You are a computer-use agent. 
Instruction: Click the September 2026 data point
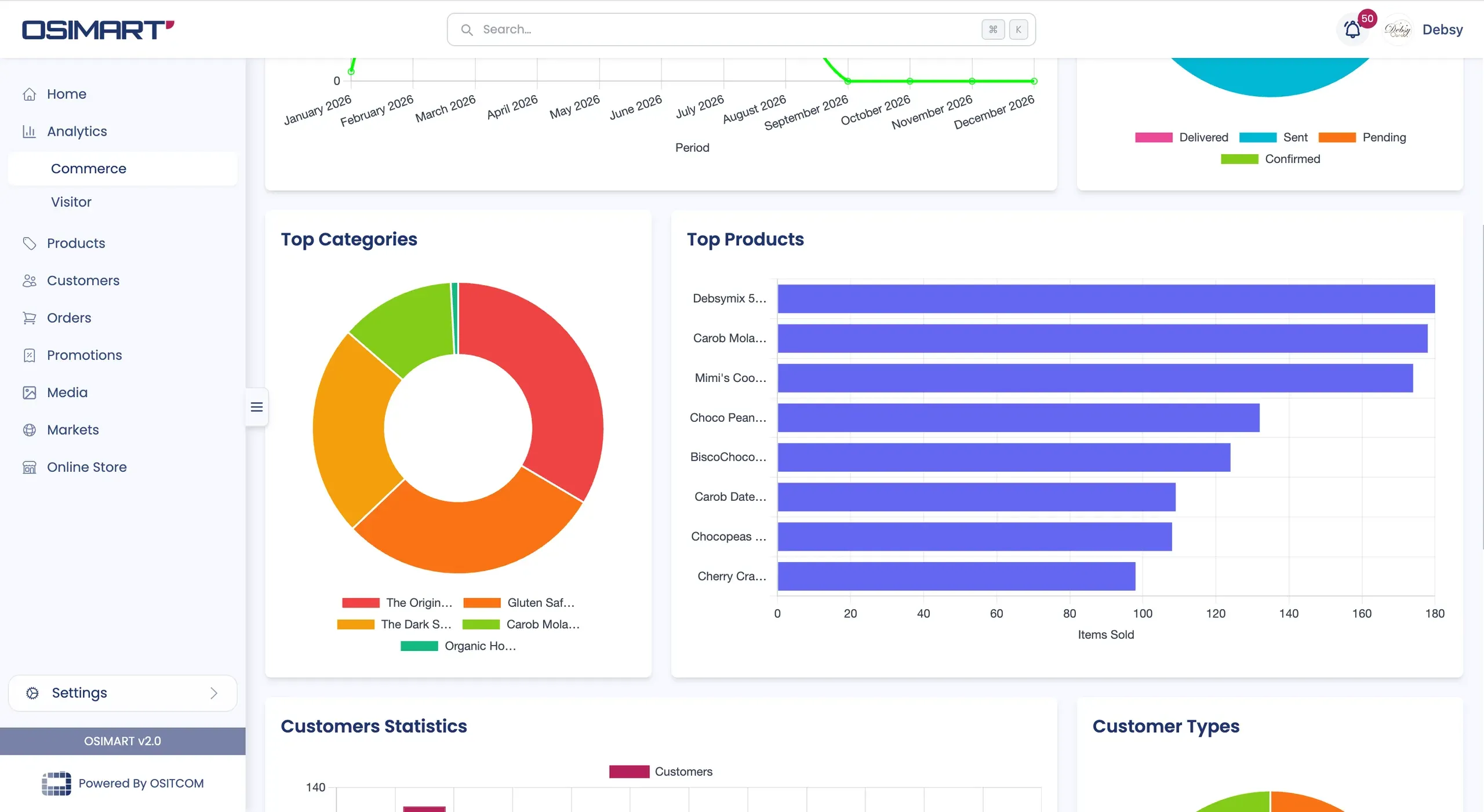(848, 81)
